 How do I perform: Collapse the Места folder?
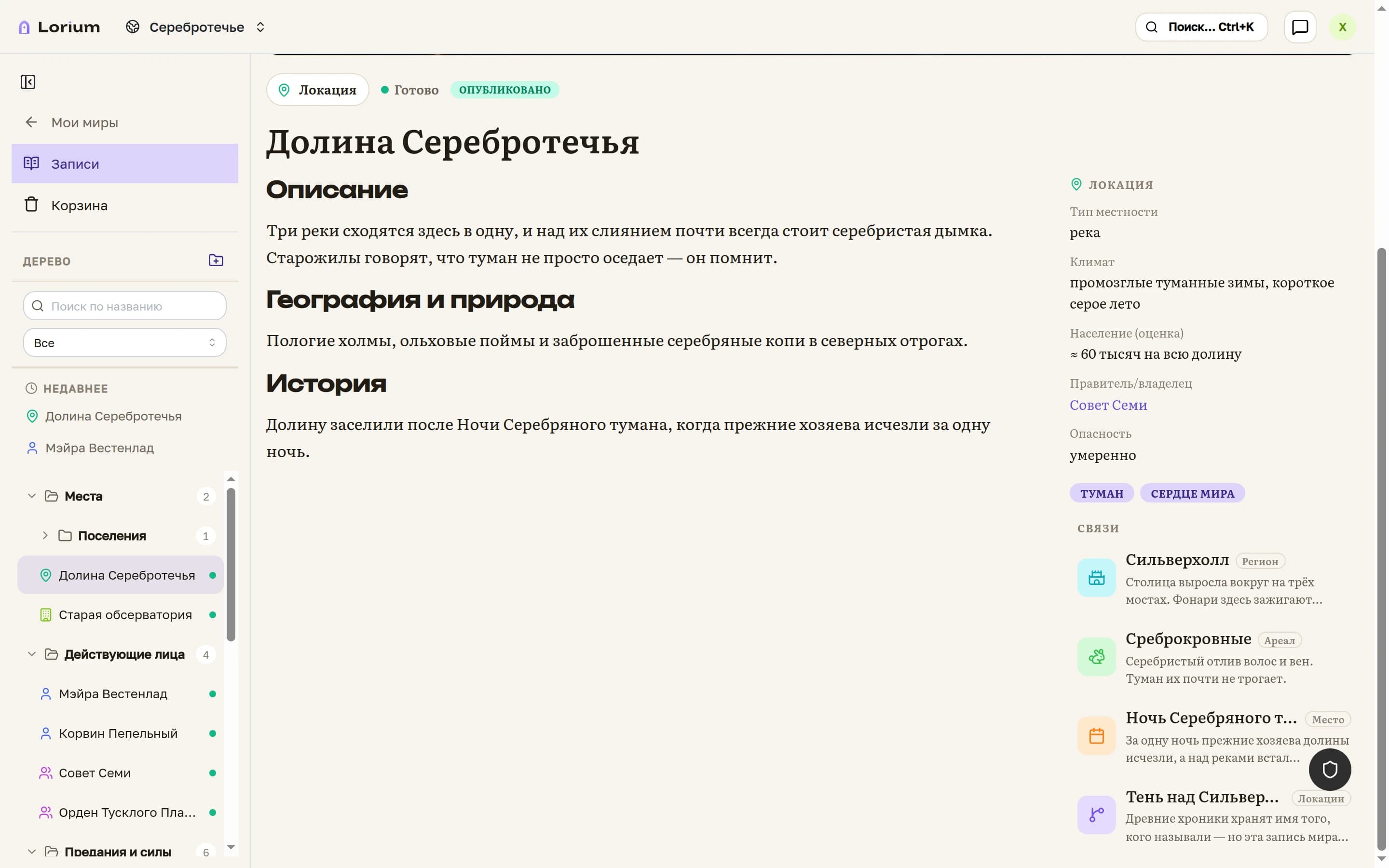pos(31,496)
